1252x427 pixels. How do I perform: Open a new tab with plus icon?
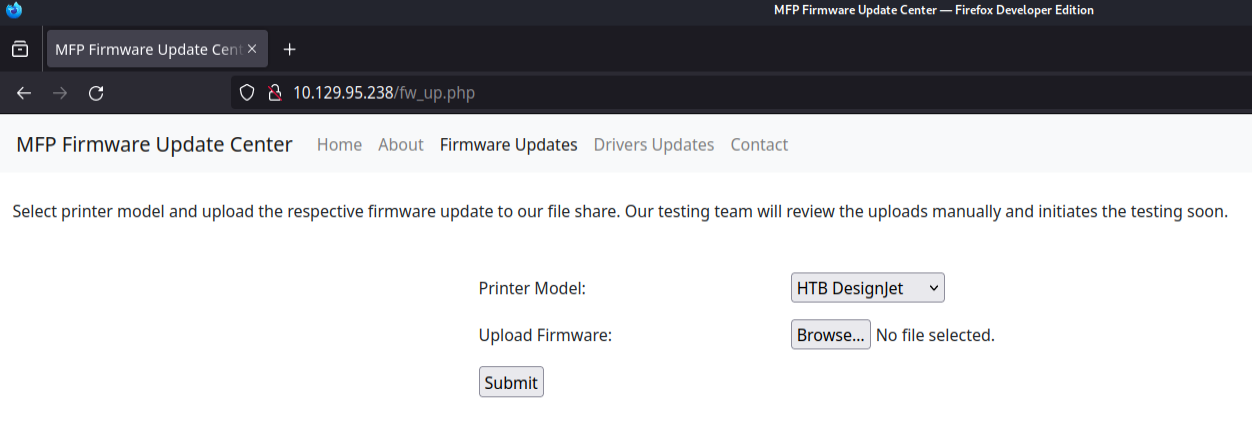[x=289, y=49]
